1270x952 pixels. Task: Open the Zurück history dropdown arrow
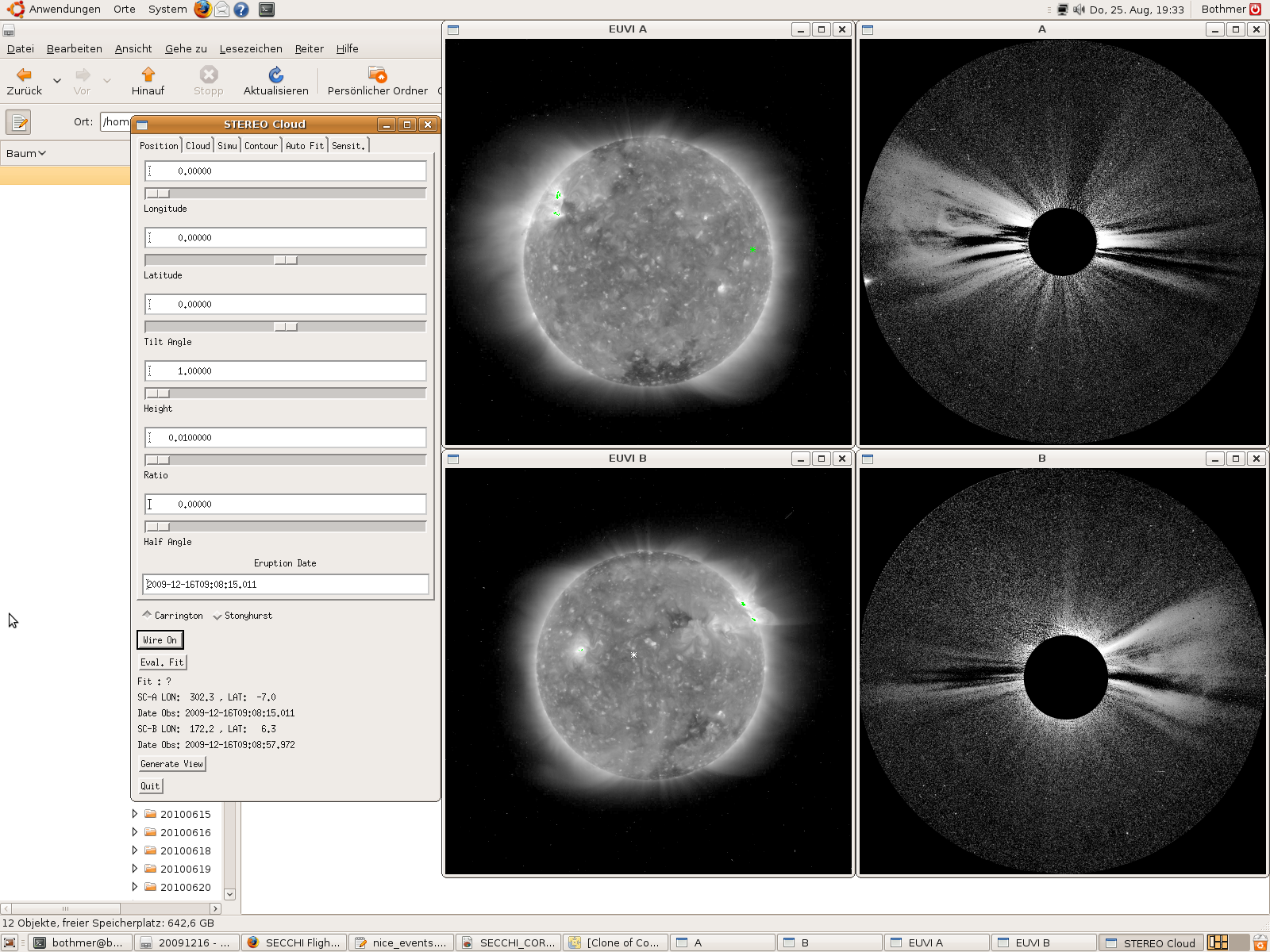(57, 80)
